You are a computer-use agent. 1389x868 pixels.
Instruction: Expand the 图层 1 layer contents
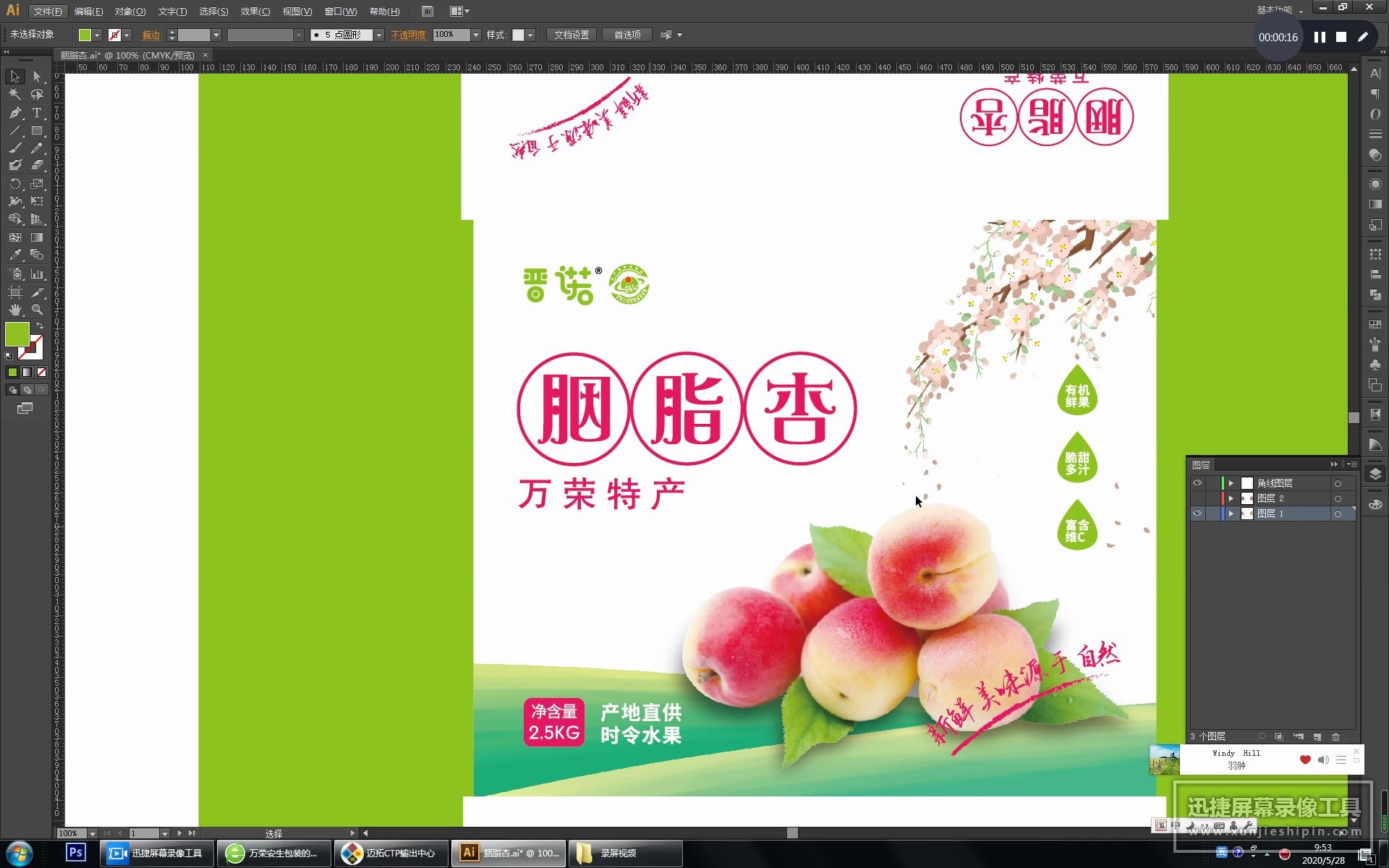1232,514
